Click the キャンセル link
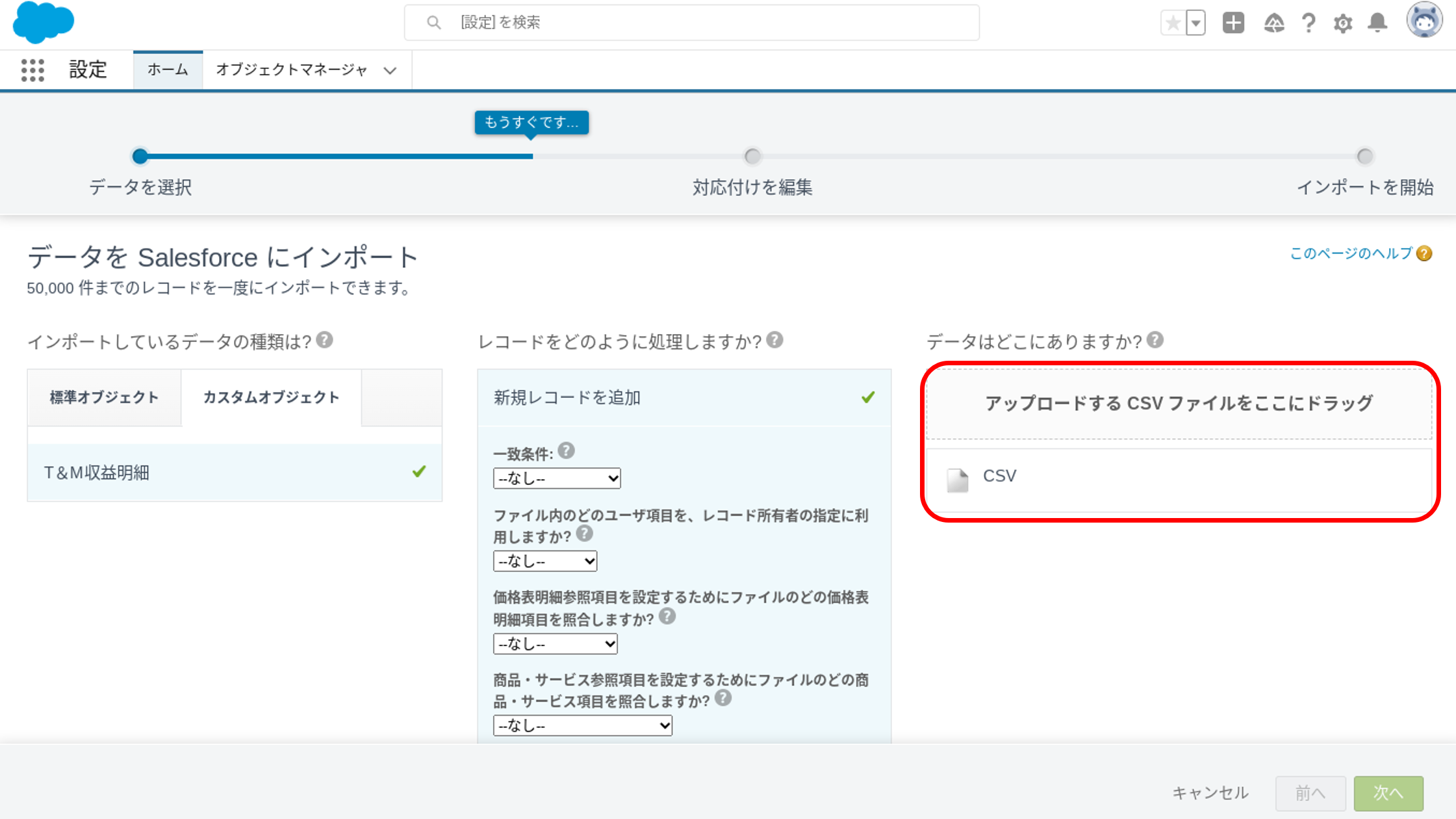 point(1210,793)
